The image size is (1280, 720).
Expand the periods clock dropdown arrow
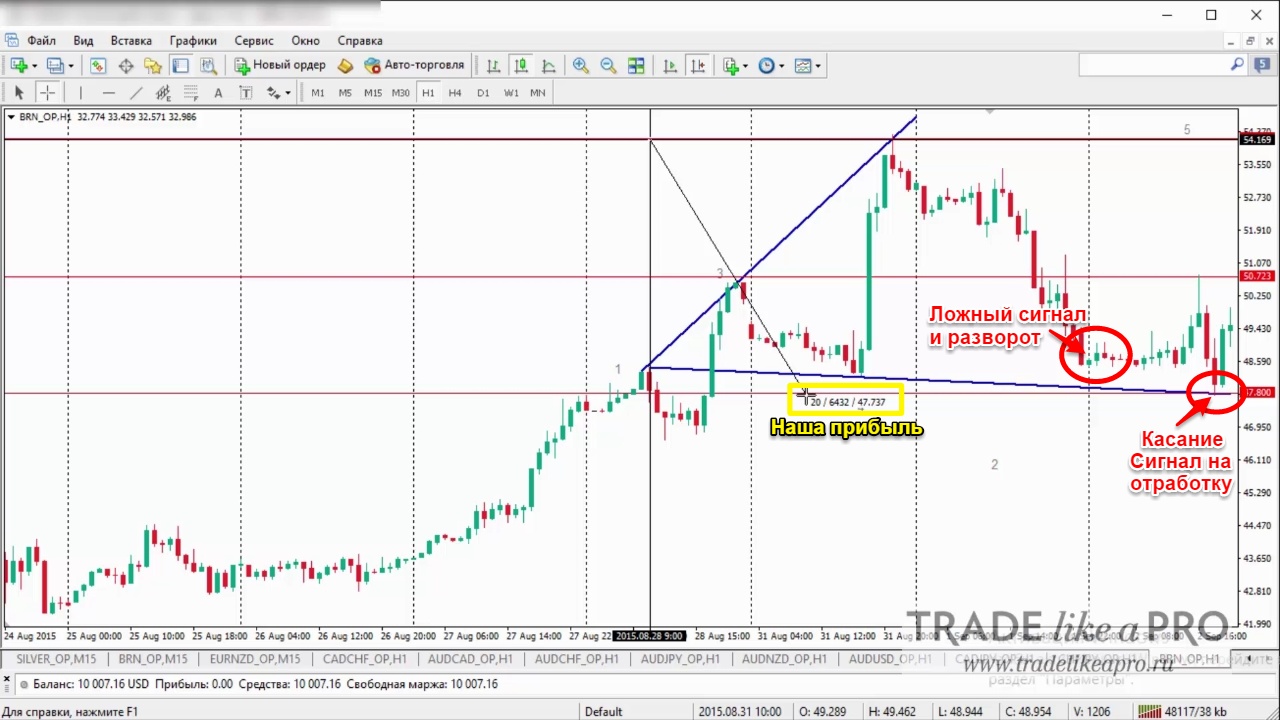[782, 66]
